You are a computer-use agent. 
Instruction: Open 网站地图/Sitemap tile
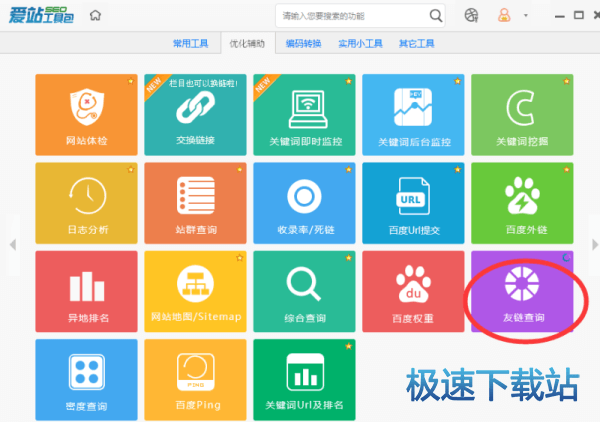[195, 292]
